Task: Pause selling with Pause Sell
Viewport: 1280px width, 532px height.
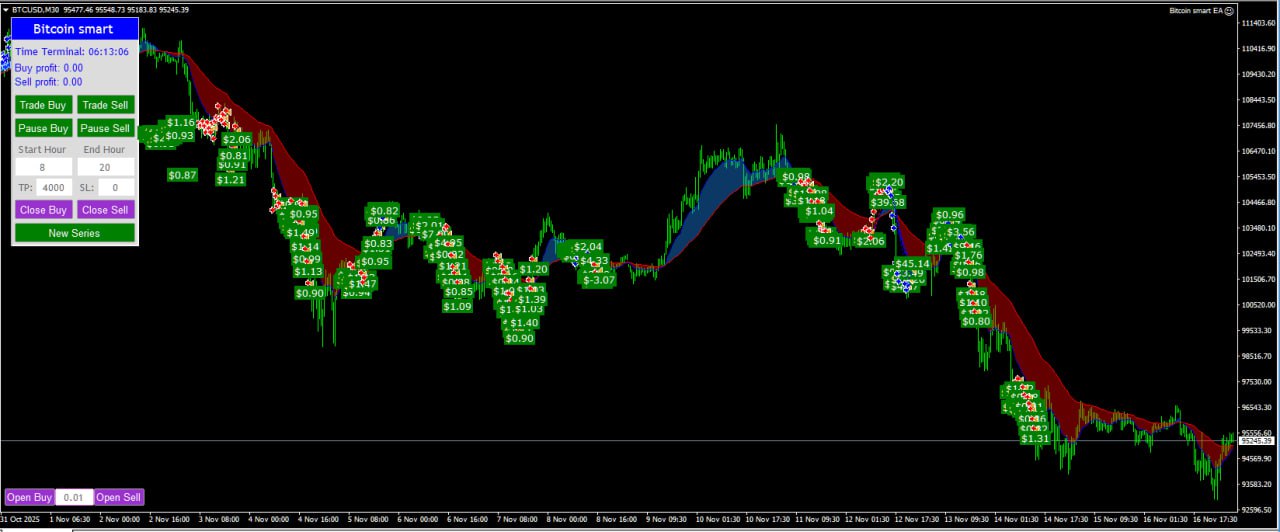Action: (105, 128)
